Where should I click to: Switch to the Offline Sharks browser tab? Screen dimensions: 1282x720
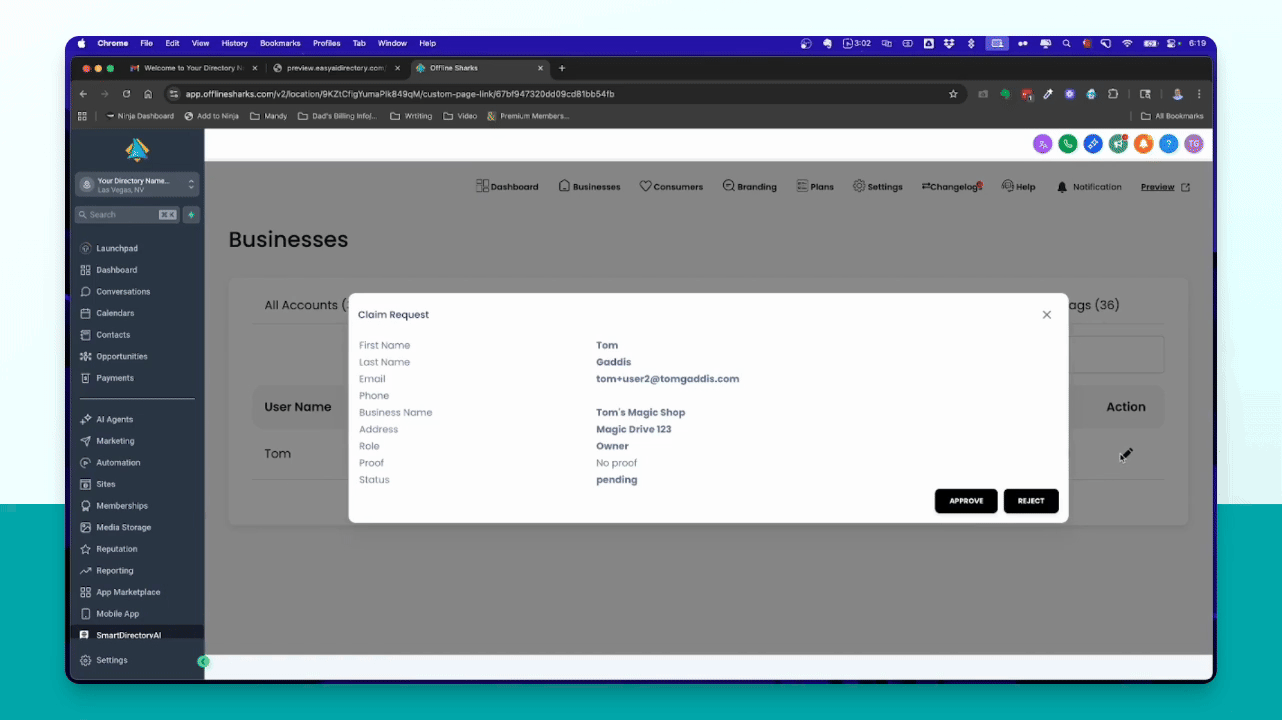click(x=479, y=68)
